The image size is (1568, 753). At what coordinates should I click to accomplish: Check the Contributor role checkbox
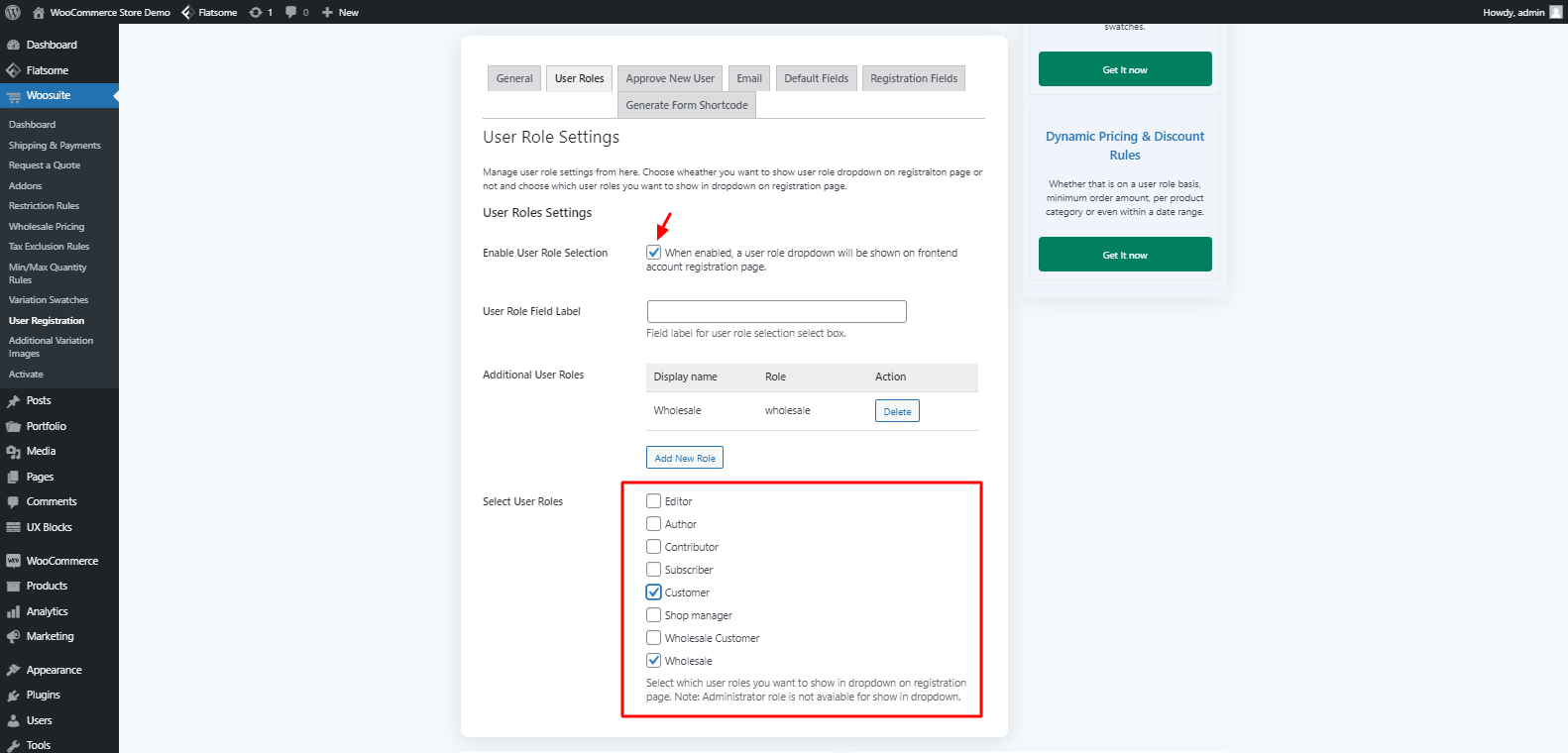coord(654,547)
